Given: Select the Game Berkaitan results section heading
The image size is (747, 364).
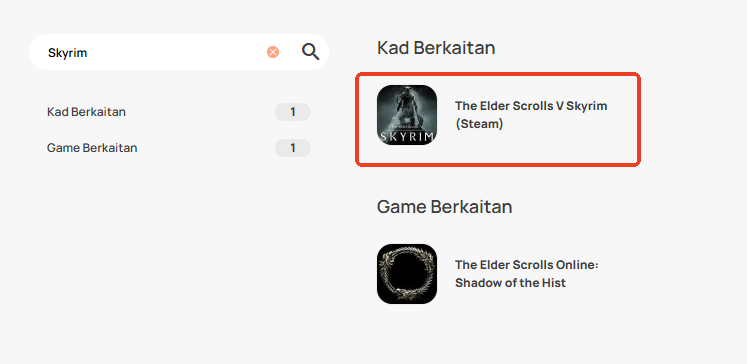Looking at the screenshot, I should click(x=444, y=207).
